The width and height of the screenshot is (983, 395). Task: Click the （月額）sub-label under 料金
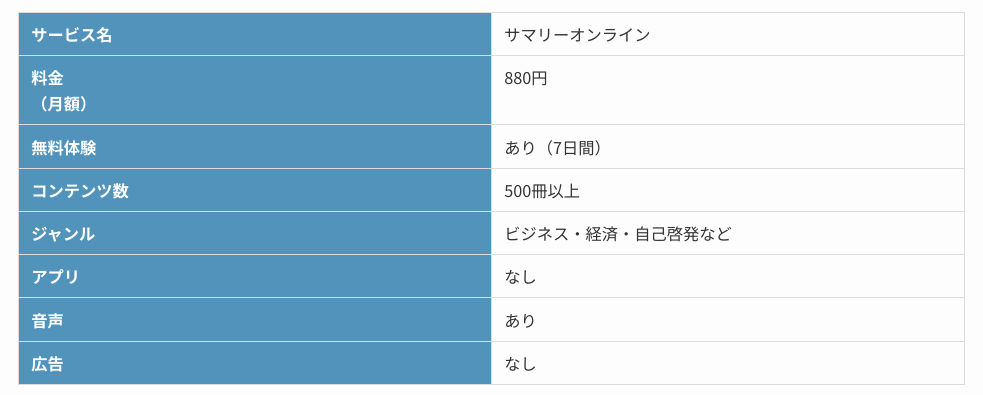[x=63, y=104]
